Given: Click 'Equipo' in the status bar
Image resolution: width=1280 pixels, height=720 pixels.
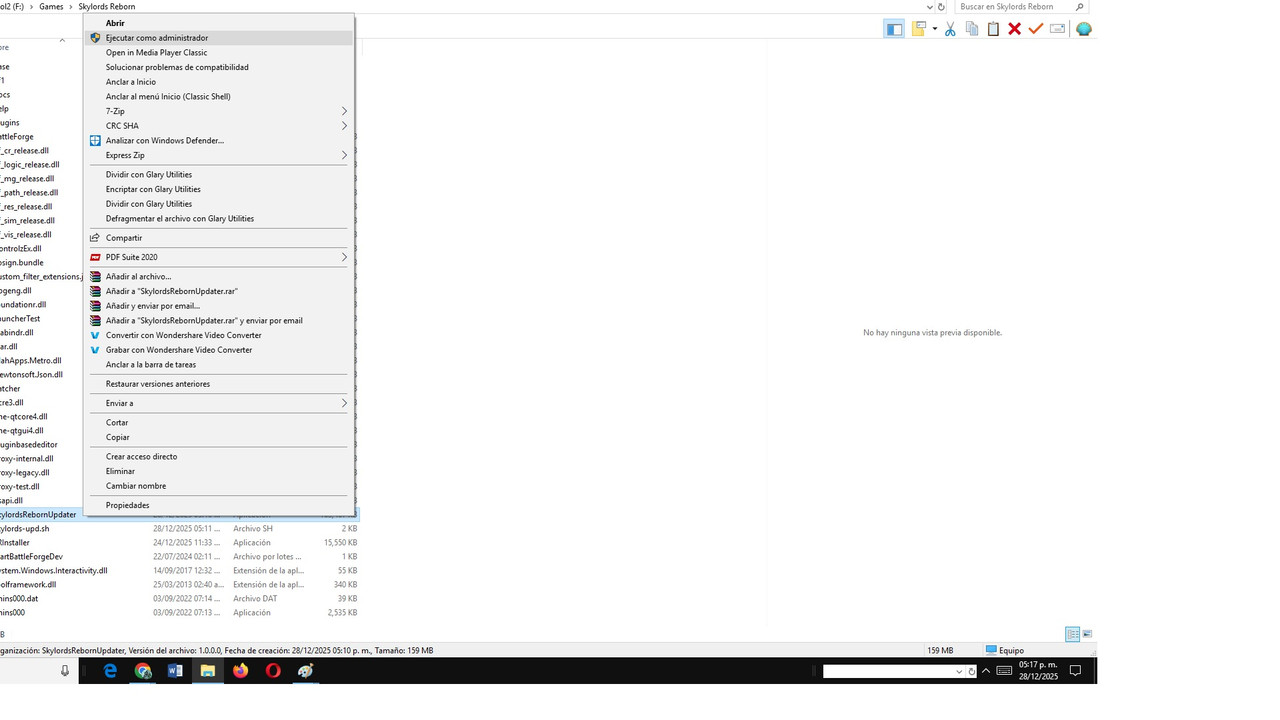Looking at the screenshot, I should 1005,650.
